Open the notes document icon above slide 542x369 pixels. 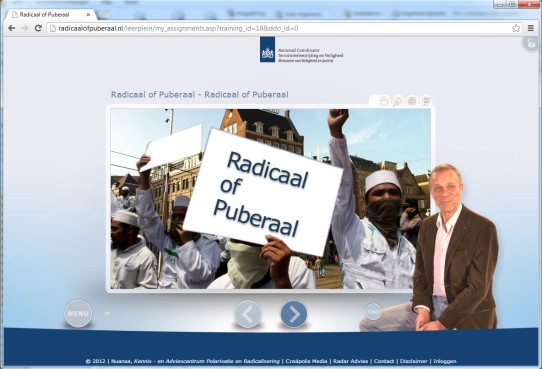coord(426,101)
